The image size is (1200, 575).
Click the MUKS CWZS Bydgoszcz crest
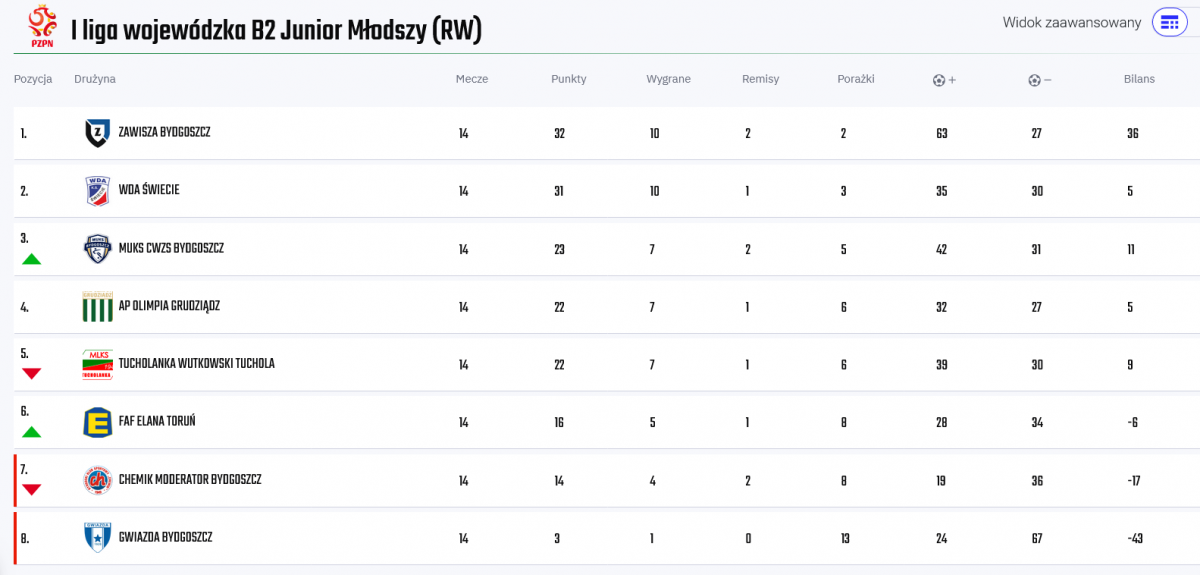click(97, 249)
